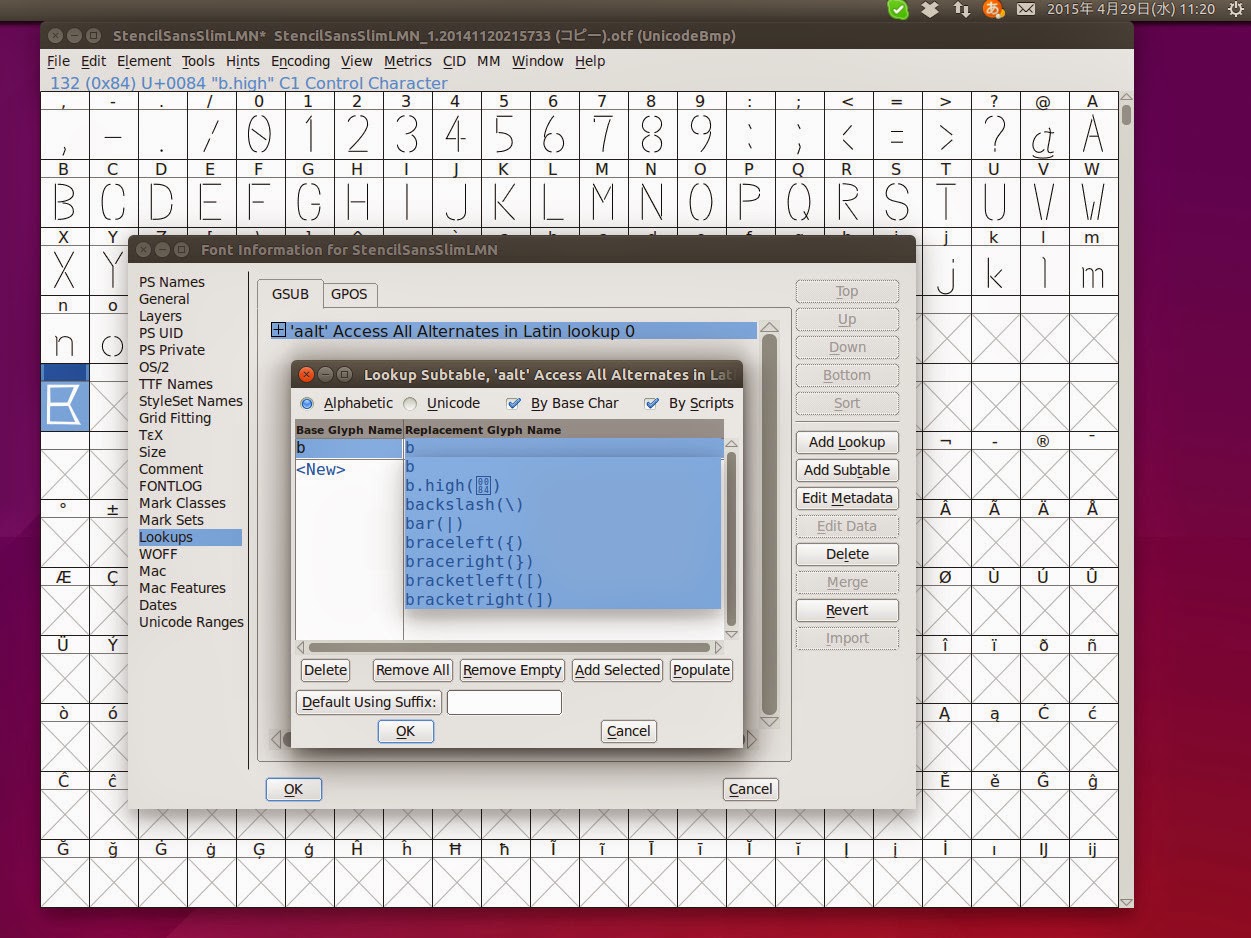Select the Unicode Ranges category
The width and height of the screenshot is (1251, 938).
[x=191, y=622]
